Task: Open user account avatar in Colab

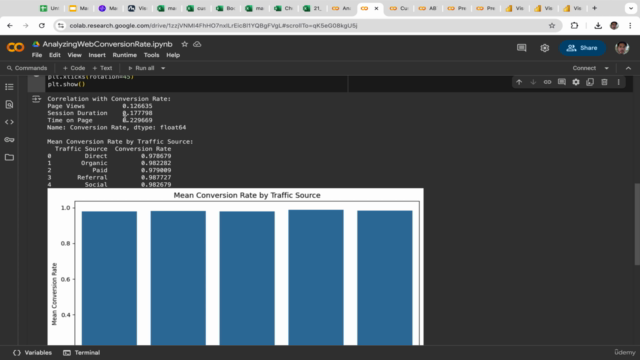Action: (x=622, y=48)
